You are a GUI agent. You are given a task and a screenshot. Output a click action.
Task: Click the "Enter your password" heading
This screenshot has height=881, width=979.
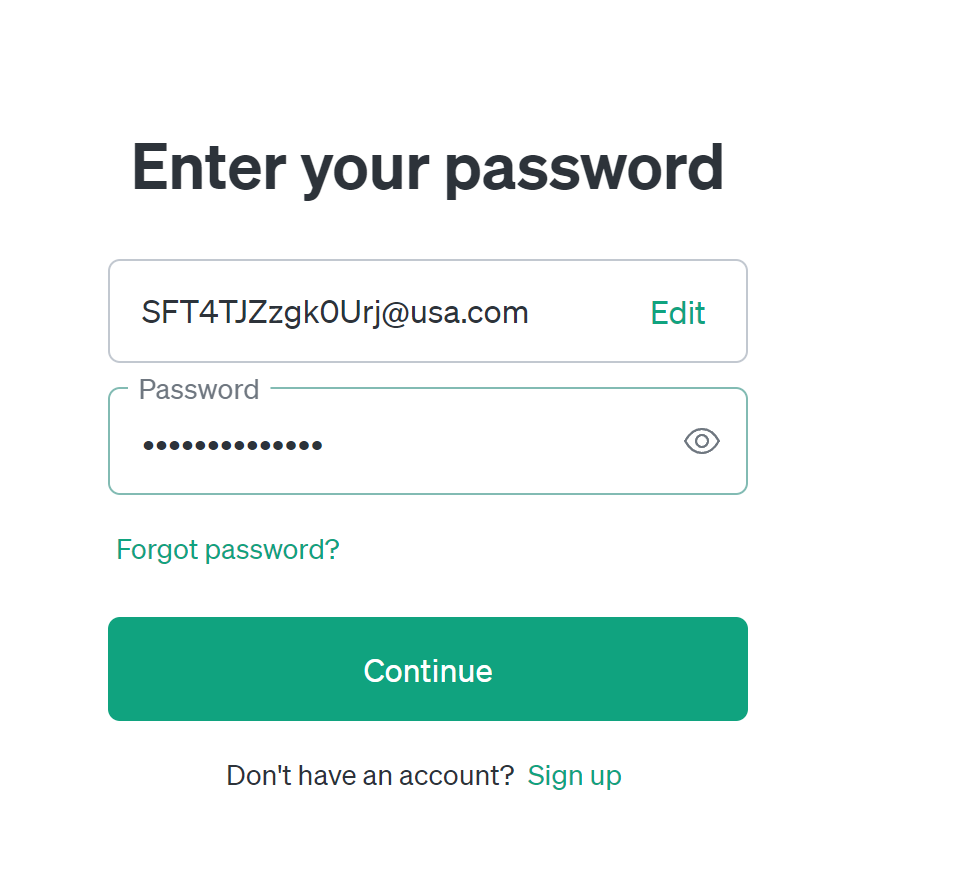click(428, 167)
